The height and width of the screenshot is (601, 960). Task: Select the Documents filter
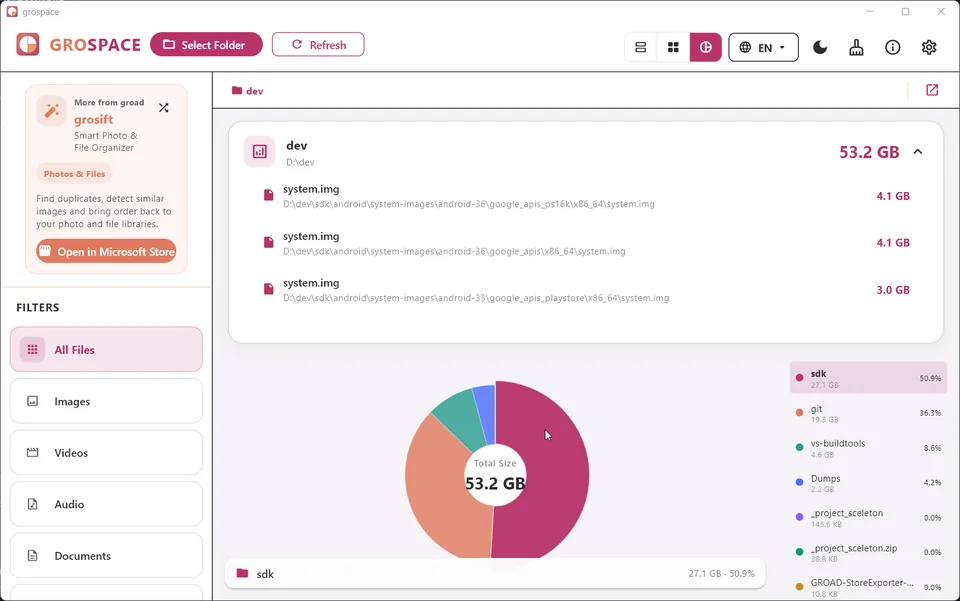(x=107, y=555)
